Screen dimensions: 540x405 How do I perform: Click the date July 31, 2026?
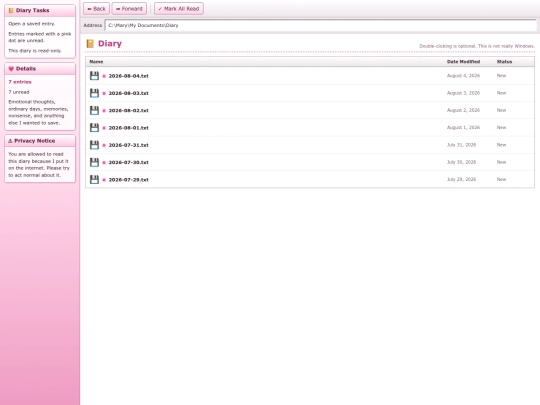[461, 145]
